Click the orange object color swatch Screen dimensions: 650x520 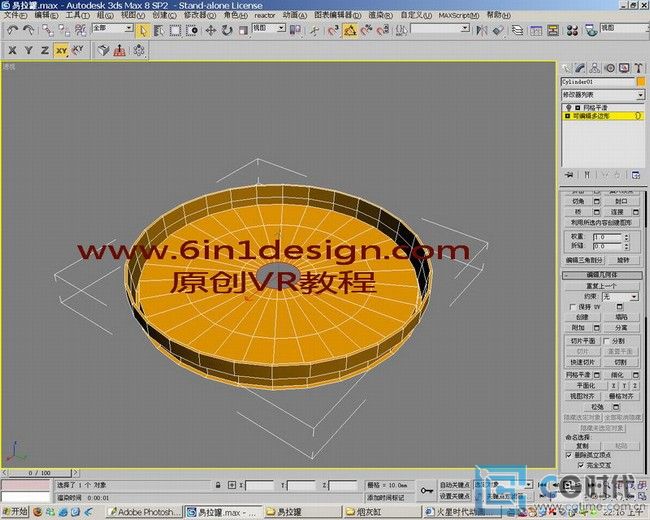pyautogui.click(x=641, y=82)
